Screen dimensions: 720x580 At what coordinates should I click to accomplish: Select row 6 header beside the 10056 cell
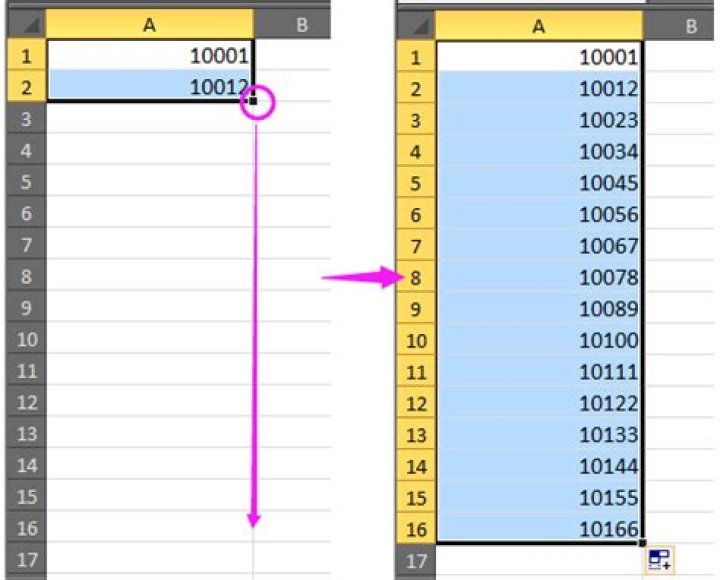coord(416,214)
